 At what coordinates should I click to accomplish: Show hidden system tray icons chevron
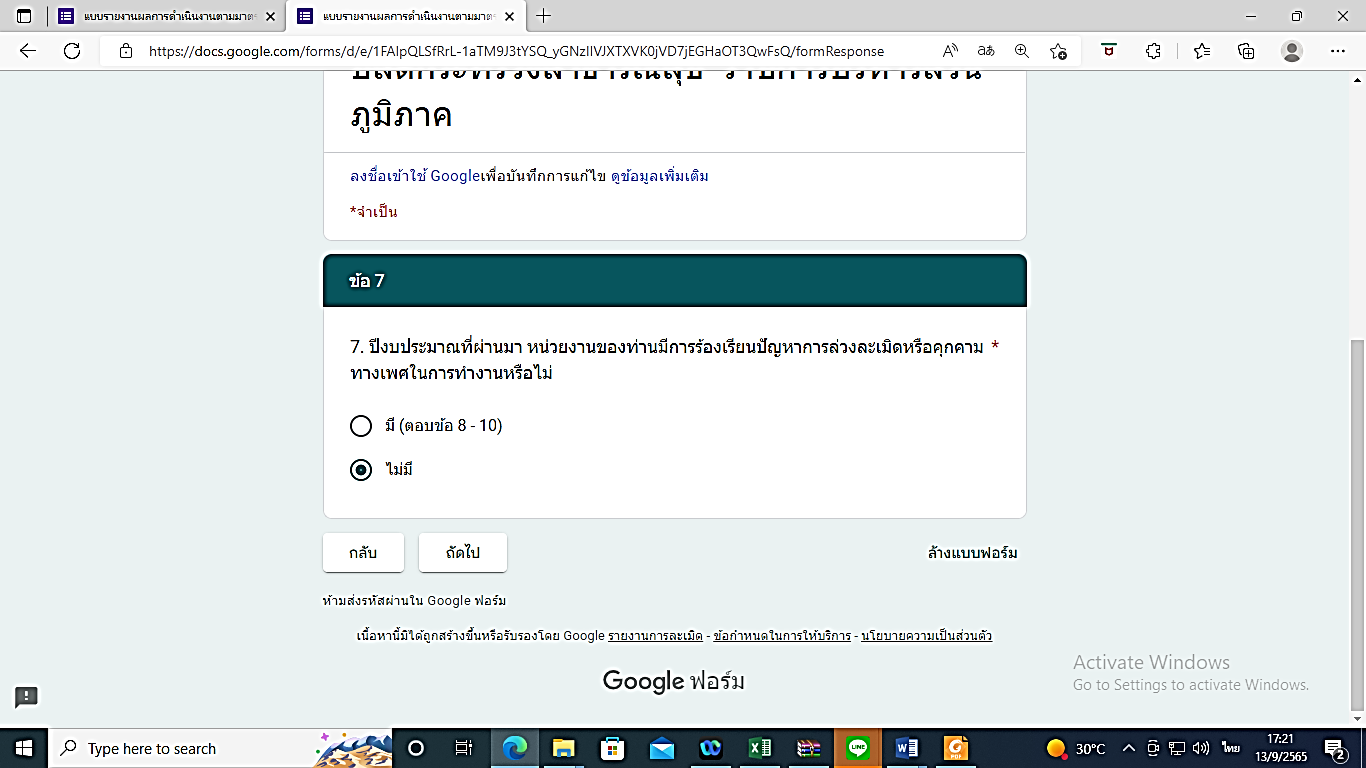[x=1129, y=748]
